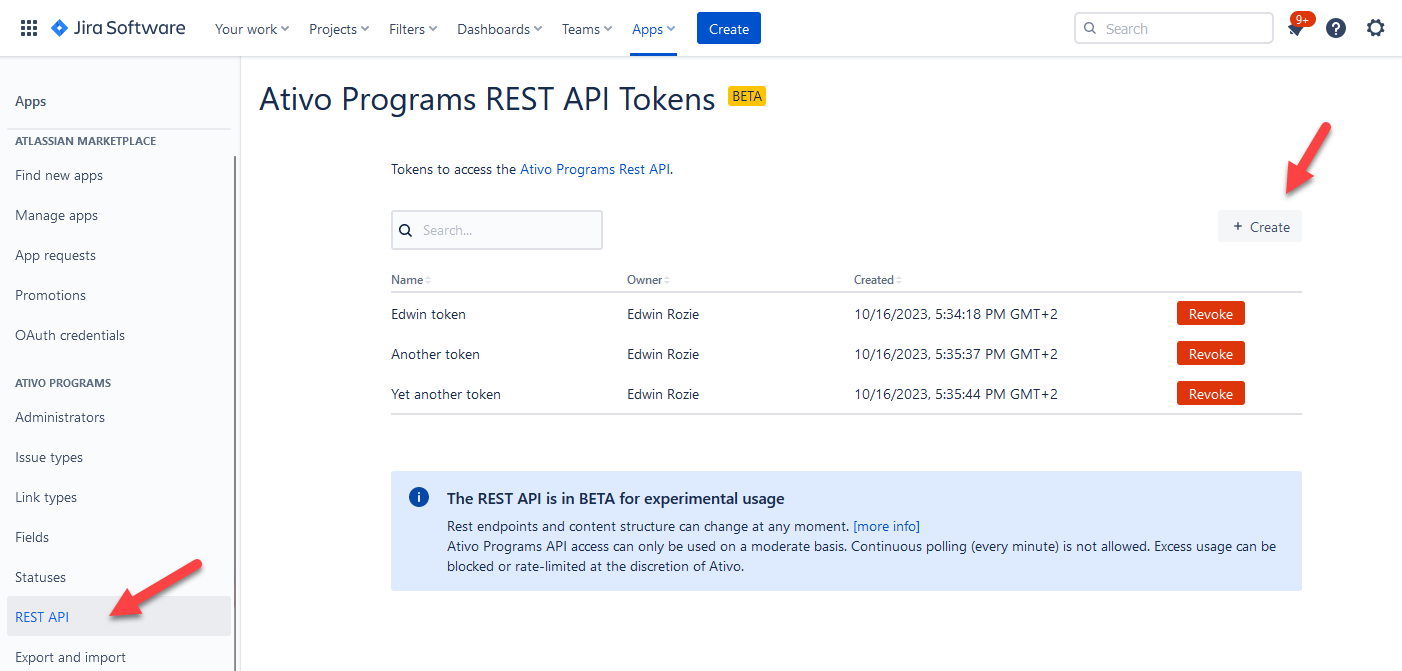Expand the Filters menu
The height and width of the screenshot is (671, 1402).
coord(413,29)
